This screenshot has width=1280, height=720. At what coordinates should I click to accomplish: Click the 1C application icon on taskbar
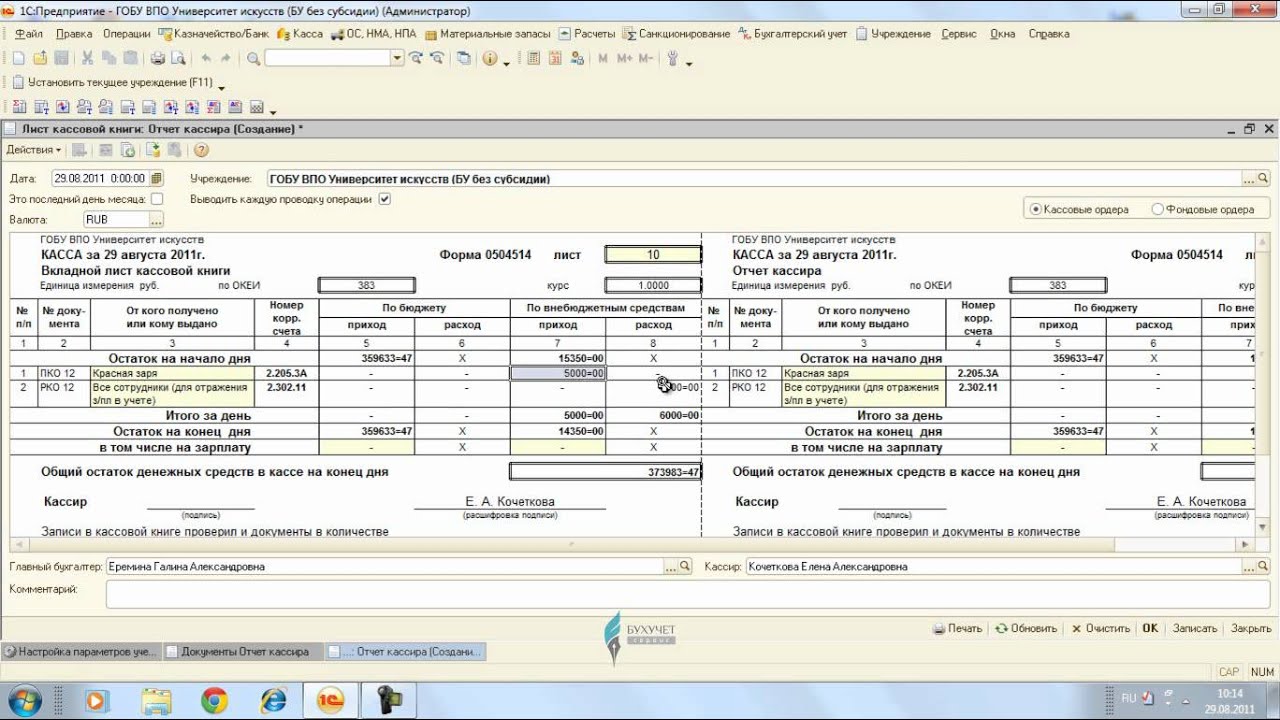330,700
